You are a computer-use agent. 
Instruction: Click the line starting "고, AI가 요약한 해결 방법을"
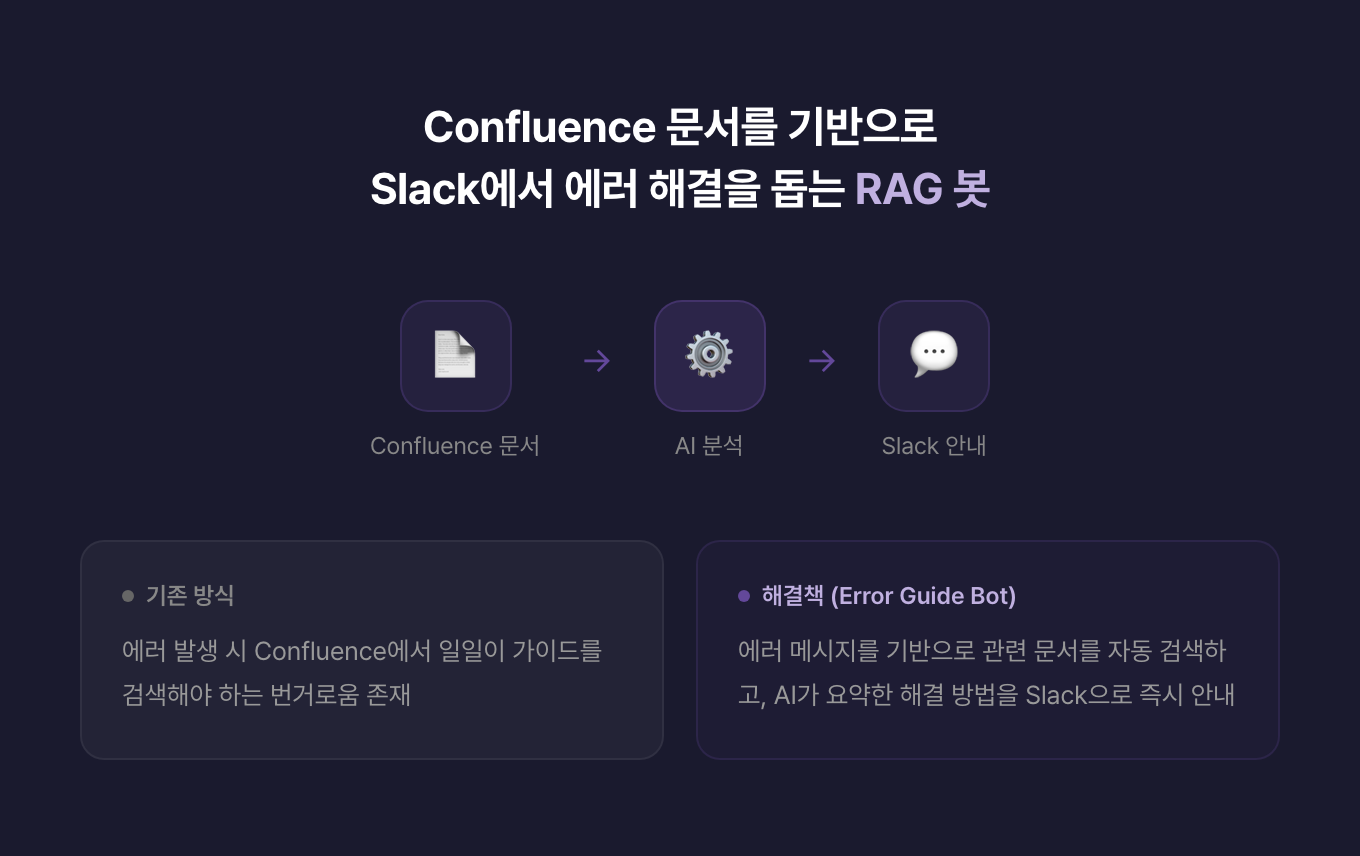pyautogui.click(x=986, y=695)
